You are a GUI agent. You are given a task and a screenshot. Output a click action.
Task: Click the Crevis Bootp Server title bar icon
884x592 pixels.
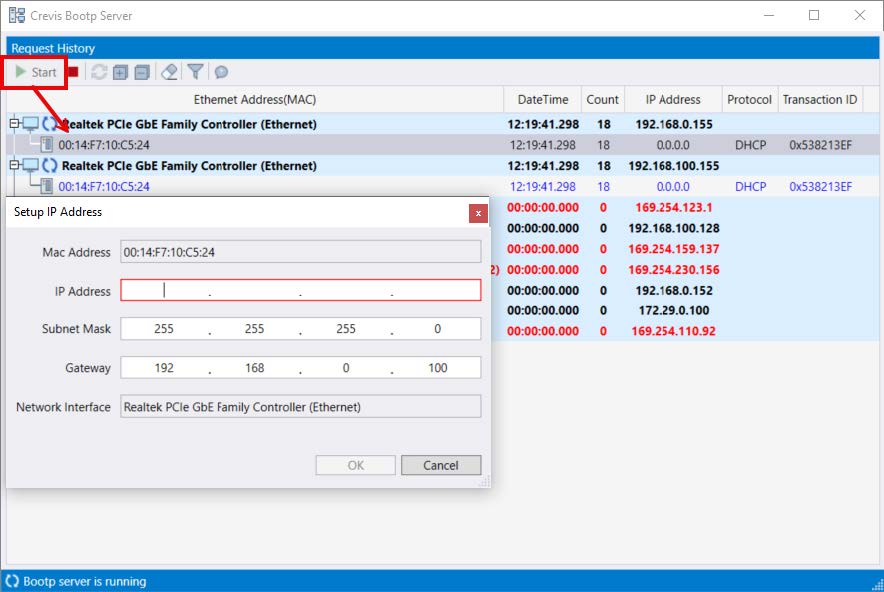click(17, 15)
